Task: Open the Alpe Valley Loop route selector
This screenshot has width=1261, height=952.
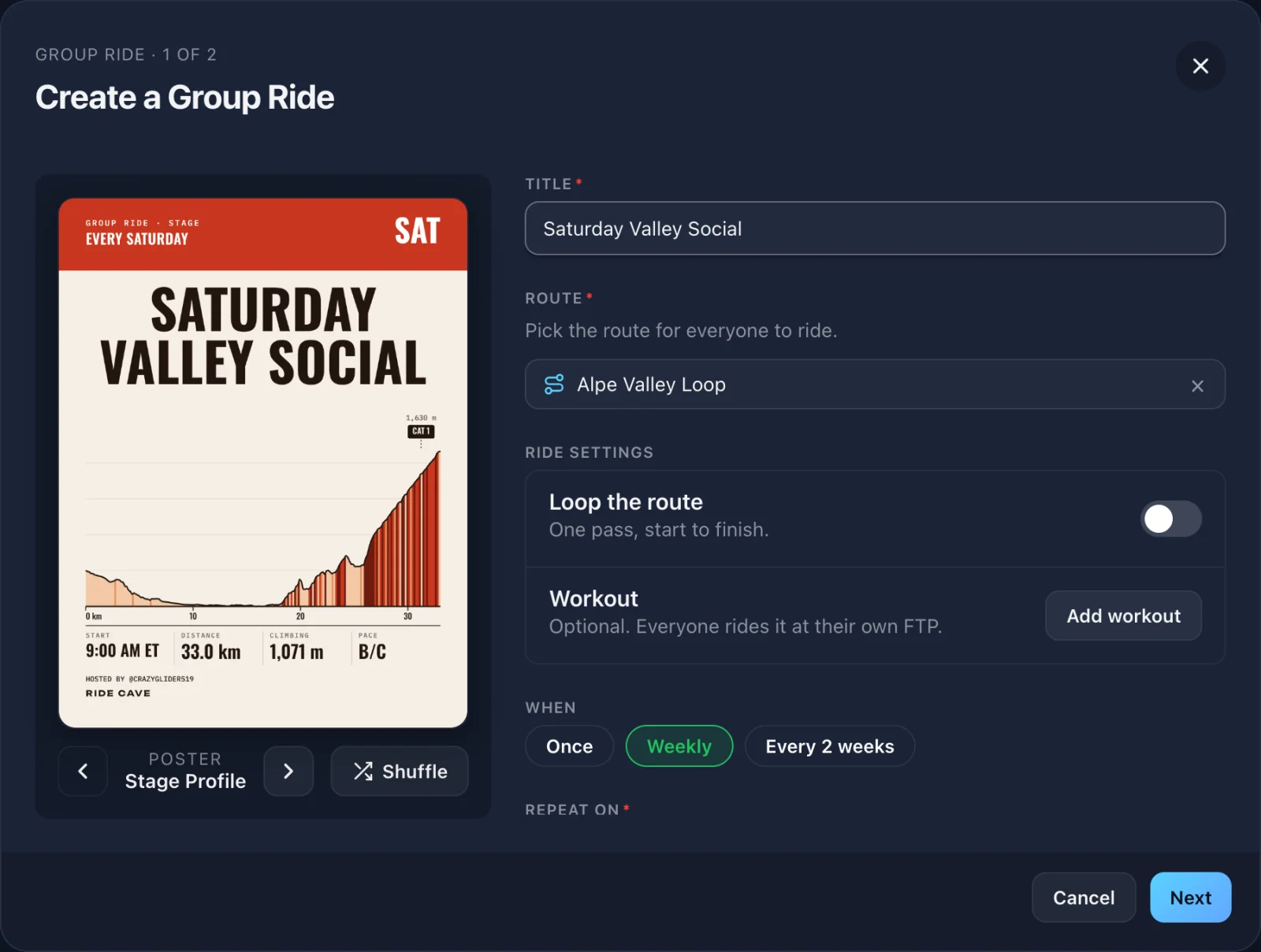Action: [875, 385]
